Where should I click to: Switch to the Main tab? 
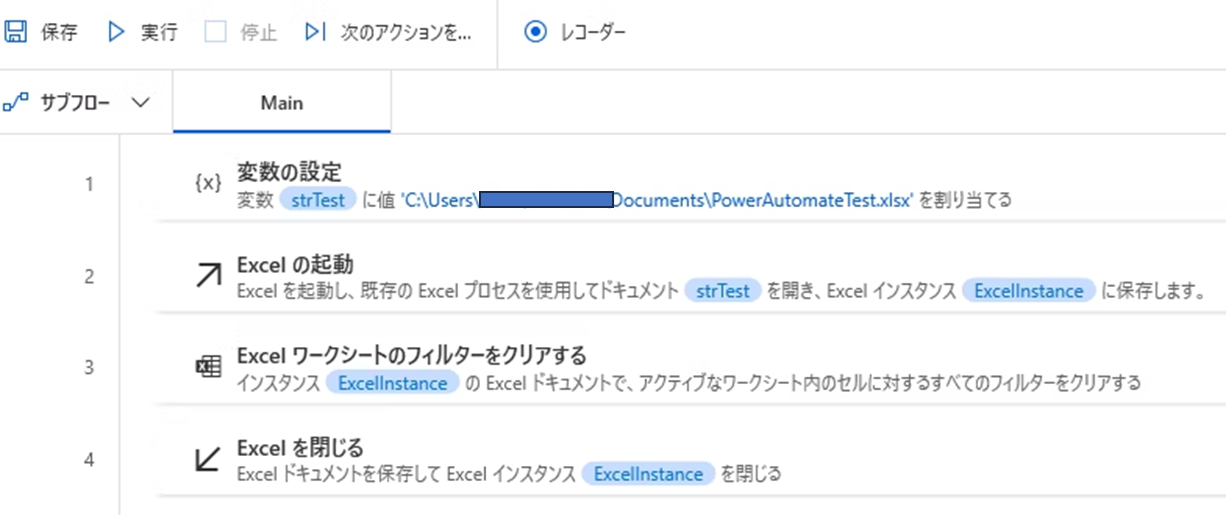click(282, 102)
